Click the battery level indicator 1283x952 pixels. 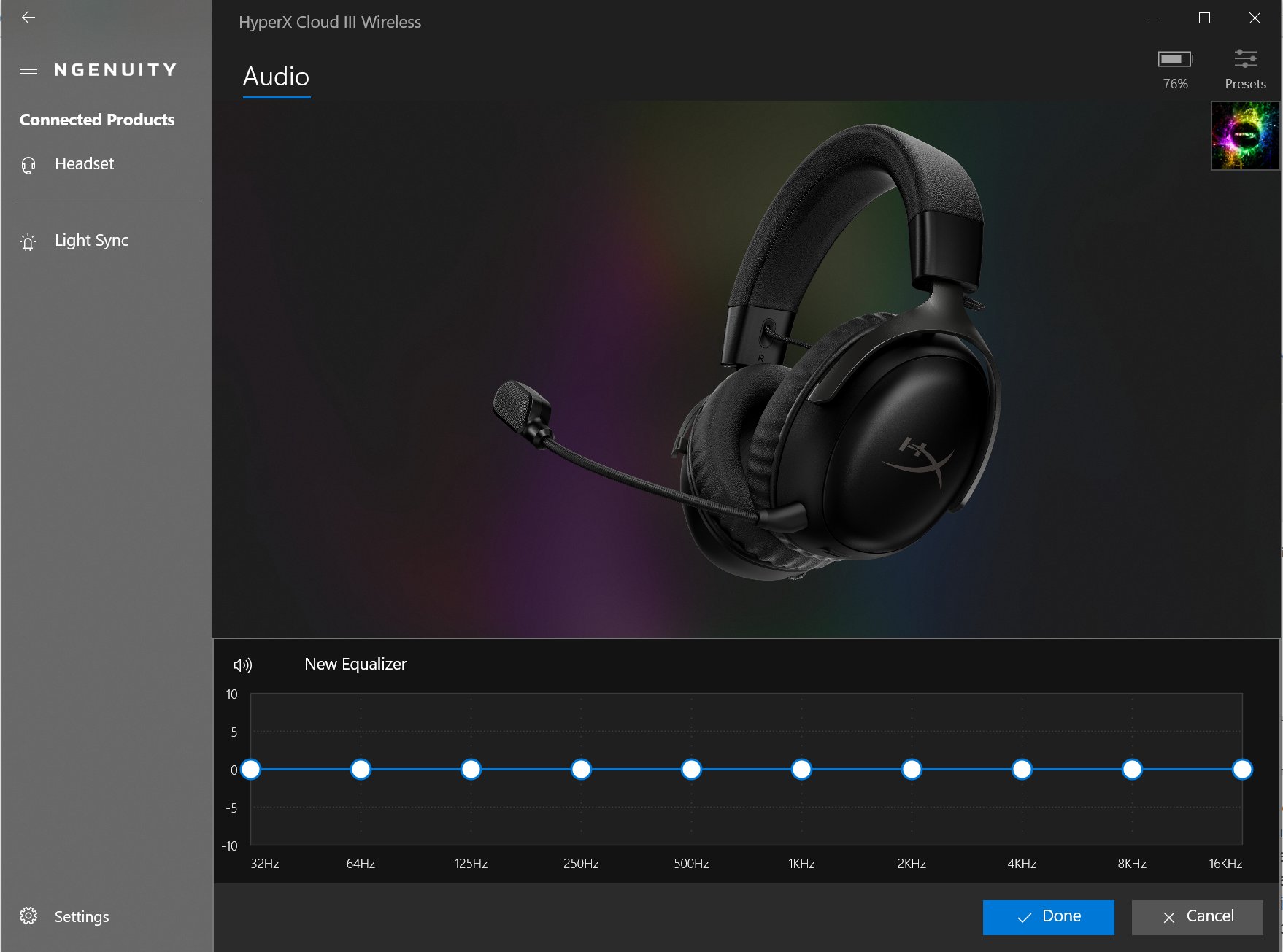[1174, 59]
